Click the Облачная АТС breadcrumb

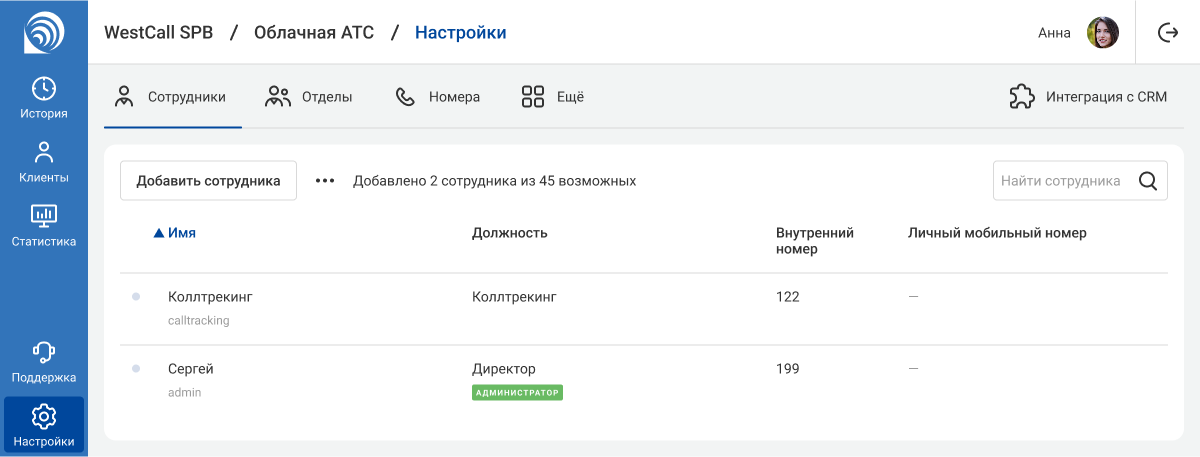pyautogui.click(x=314, y=33)
